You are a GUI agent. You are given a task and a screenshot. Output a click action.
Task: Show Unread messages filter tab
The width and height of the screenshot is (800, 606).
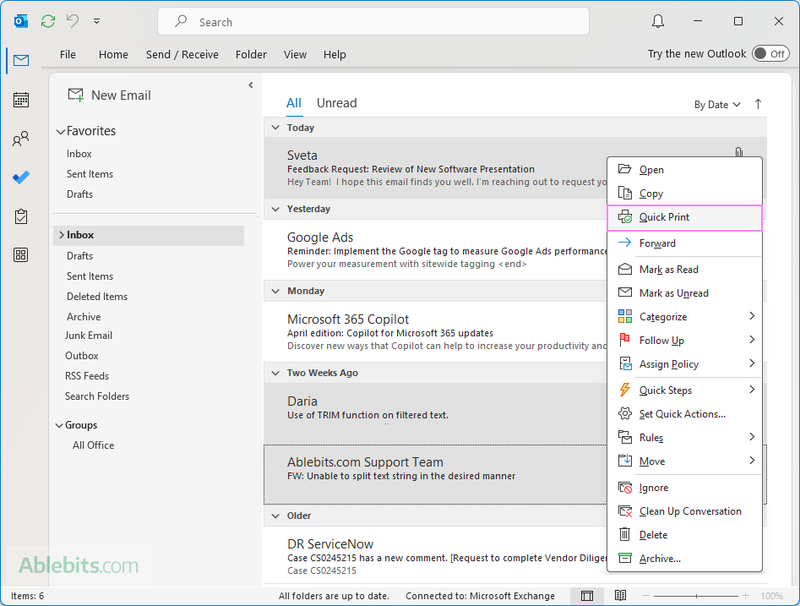[x=337, y=103]
